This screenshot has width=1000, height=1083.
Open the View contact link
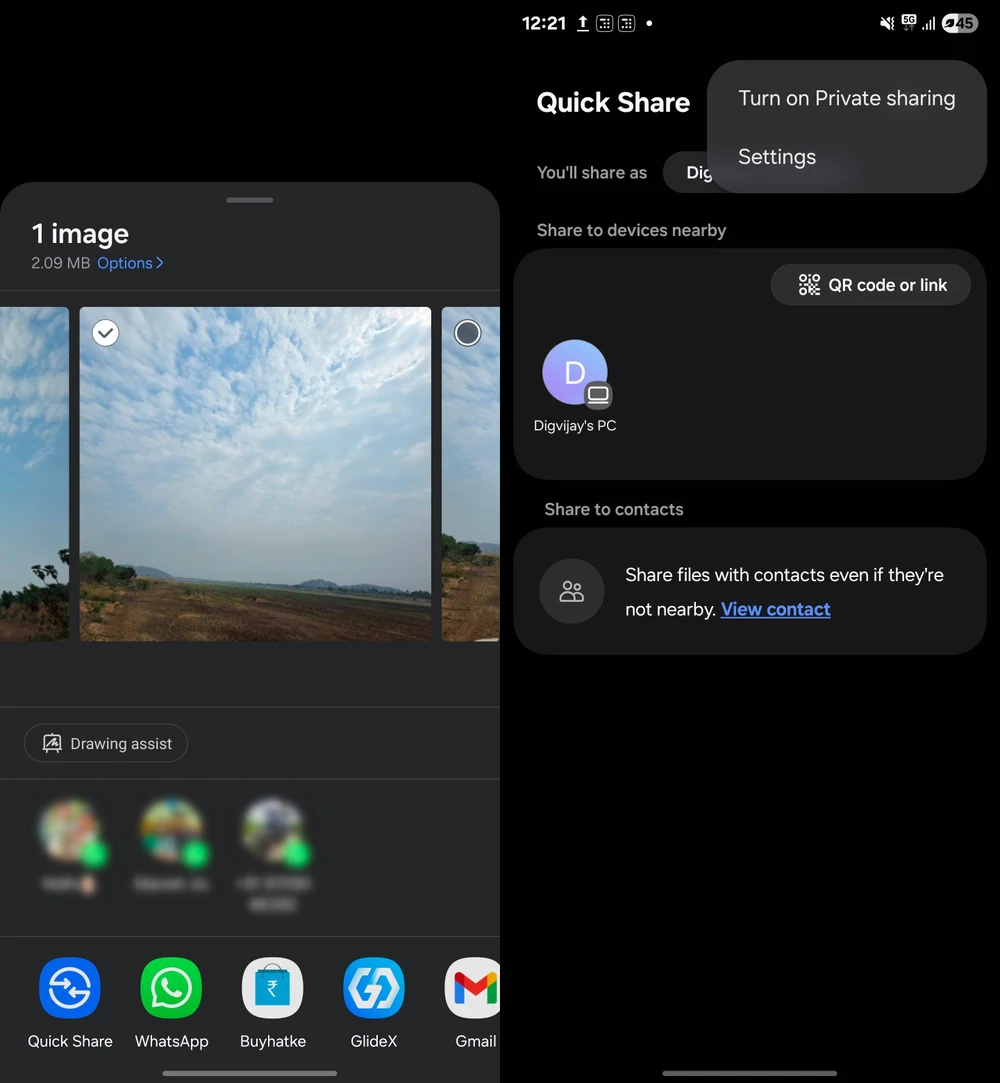click(775, 609)
